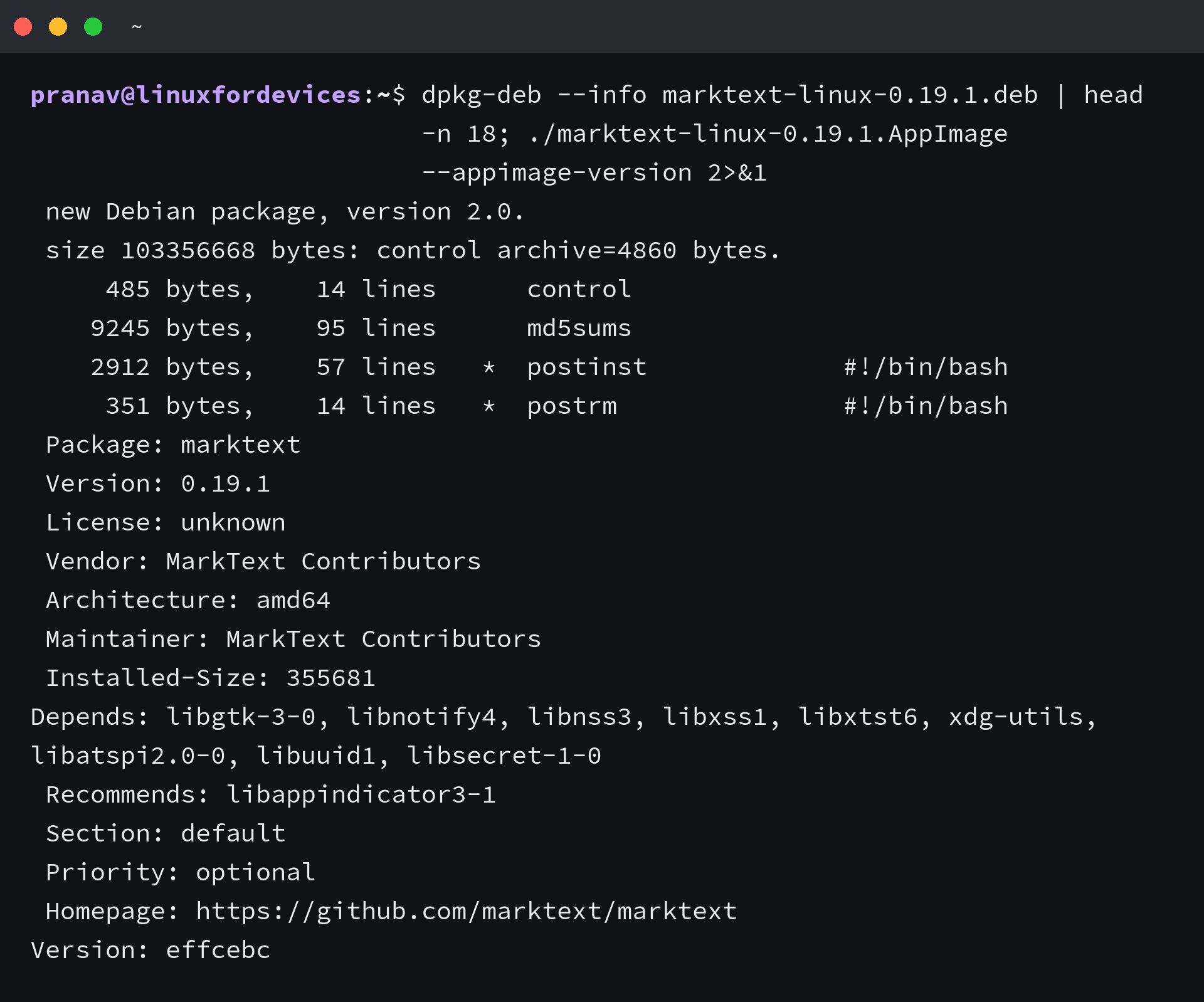
Task: Click the 'Depends: libgtk-3-0' line
Action: pos(564,717)
